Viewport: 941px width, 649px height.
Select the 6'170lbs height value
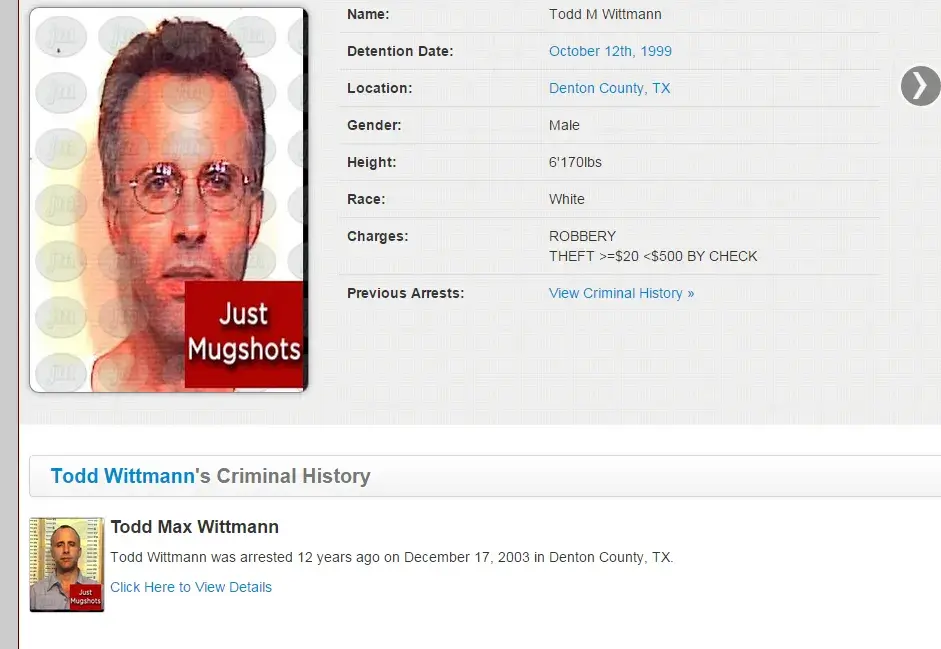click(575, 162)
